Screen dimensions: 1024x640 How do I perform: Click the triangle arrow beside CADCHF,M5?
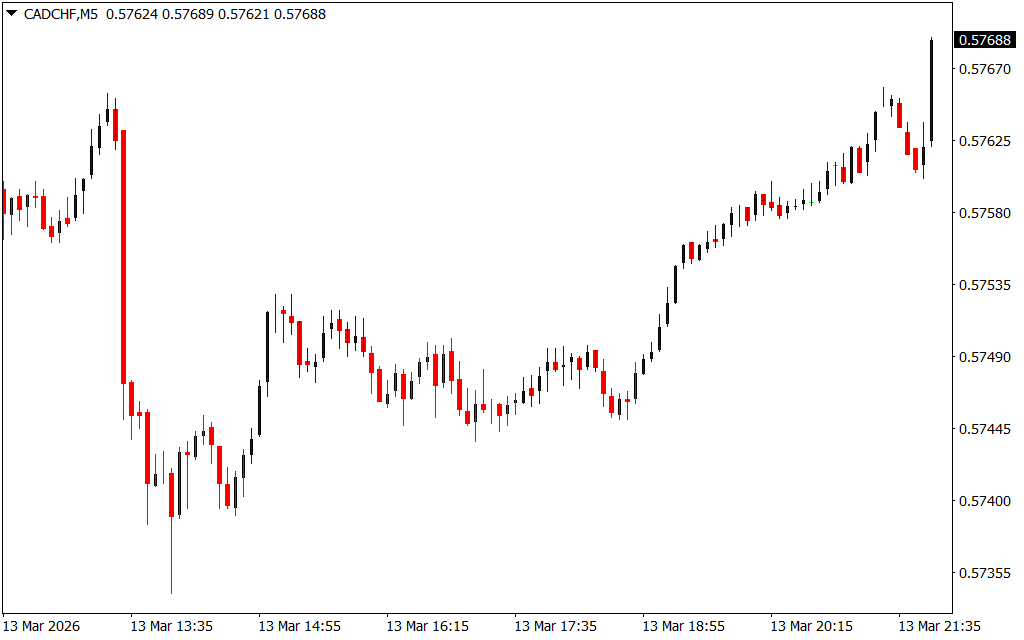(11, 14)
